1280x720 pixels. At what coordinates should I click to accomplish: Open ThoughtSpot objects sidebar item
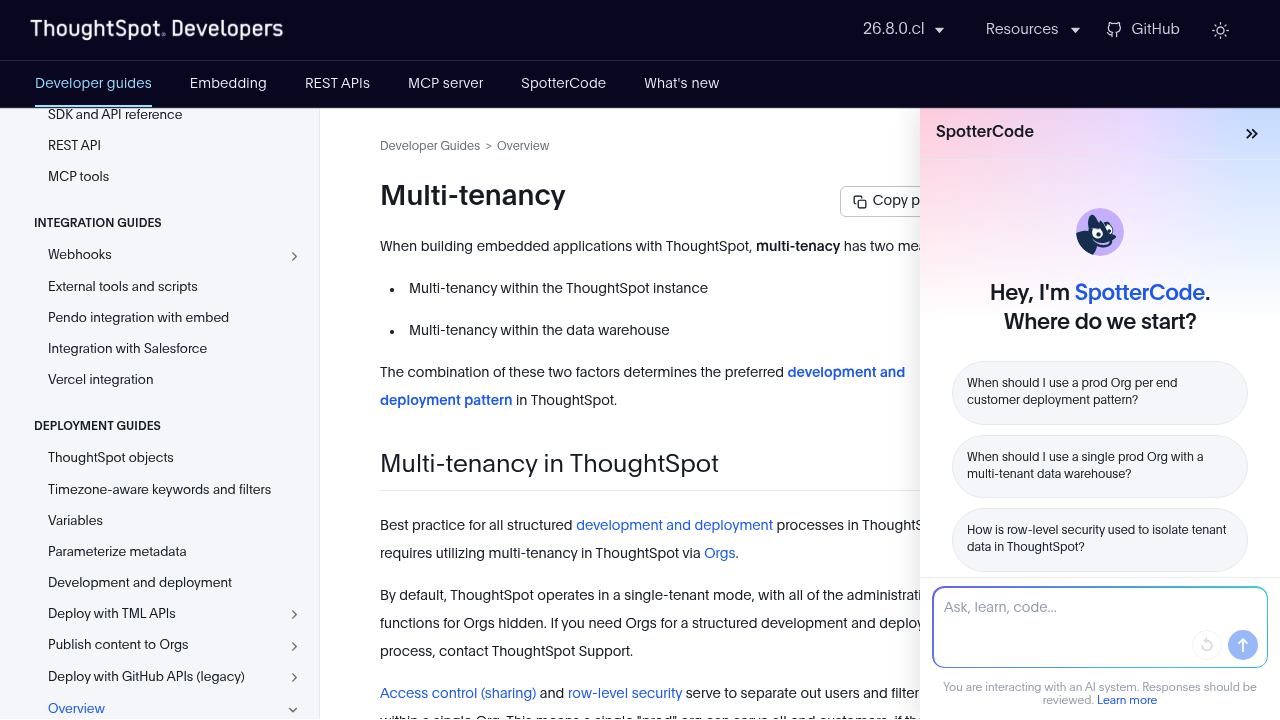pyautogui.click(x=110, y=458)
